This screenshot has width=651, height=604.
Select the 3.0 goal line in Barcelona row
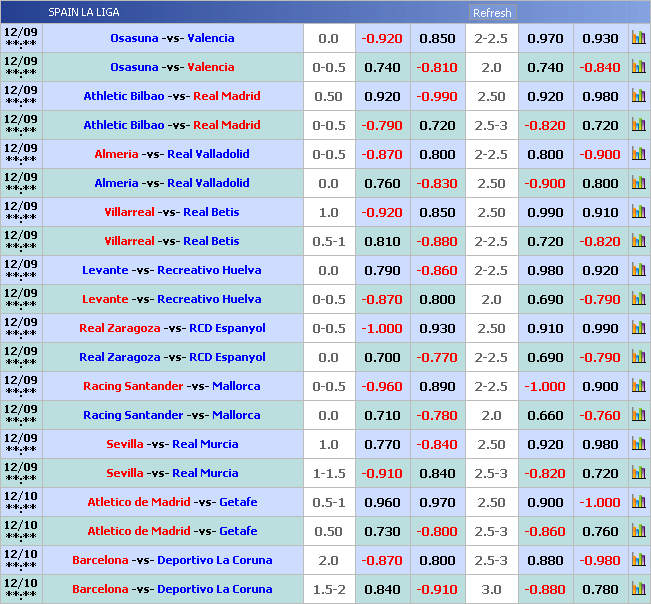tap(491, 589)
